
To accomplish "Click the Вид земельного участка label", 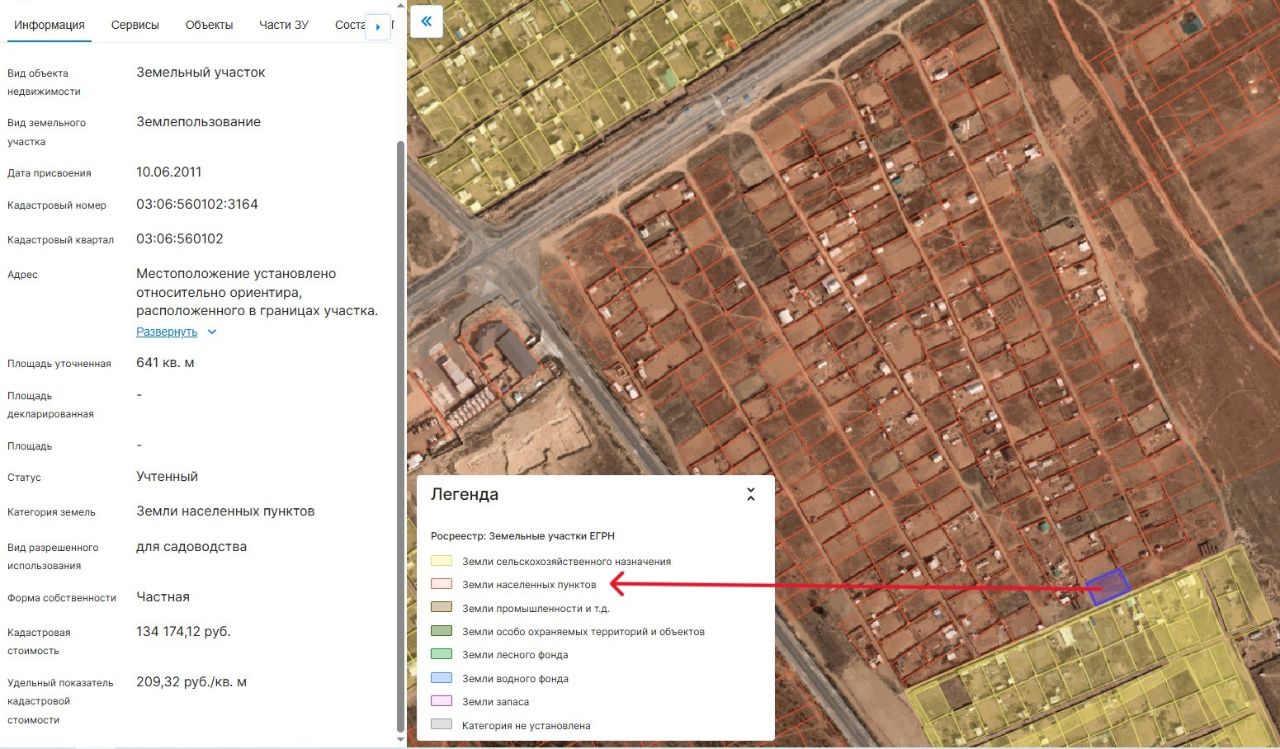I will 46,132.
